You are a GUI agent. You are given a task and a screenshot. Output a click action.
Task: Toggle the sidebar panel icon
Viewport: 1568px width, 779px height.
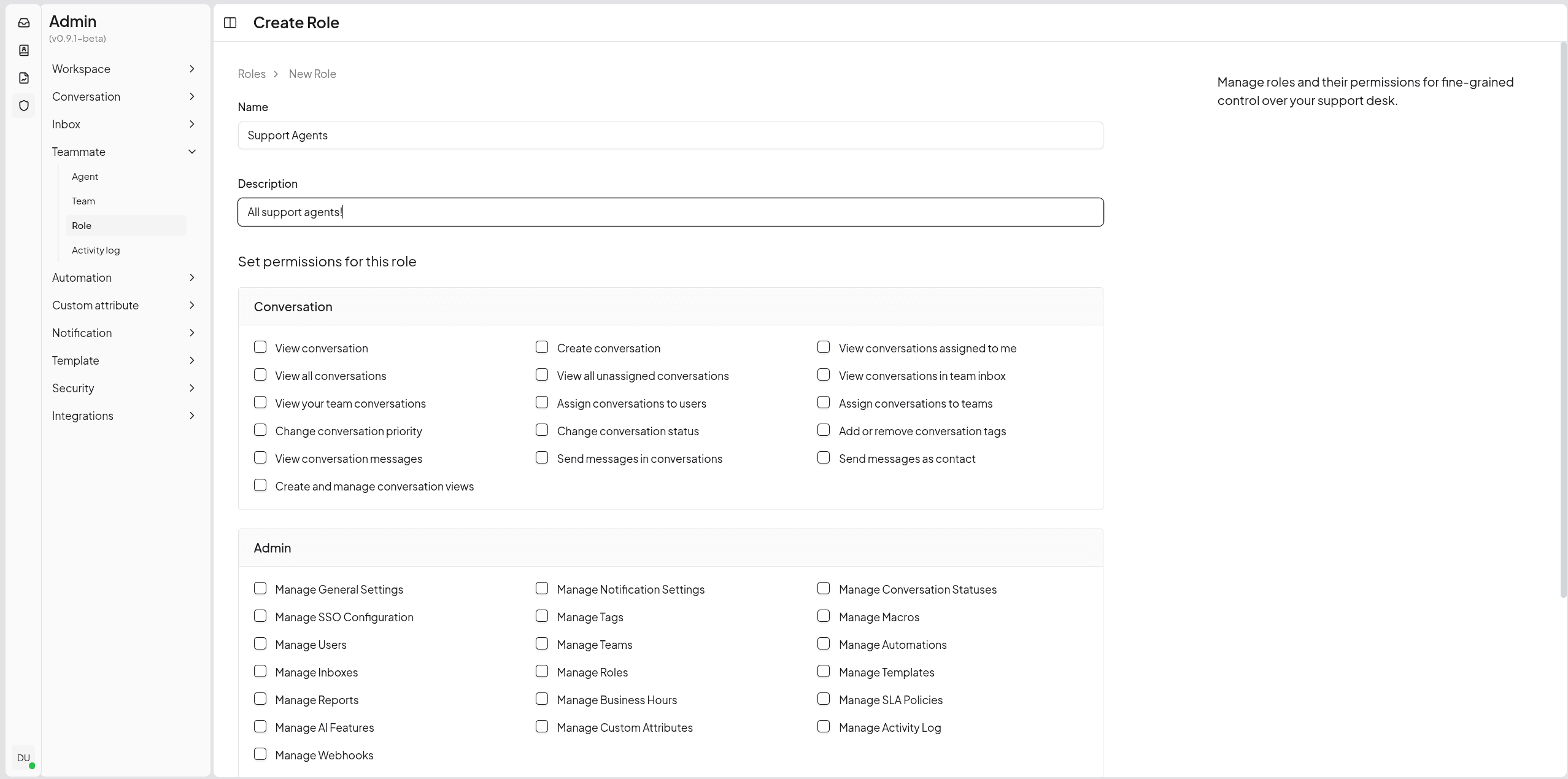[x=230, y=23]
